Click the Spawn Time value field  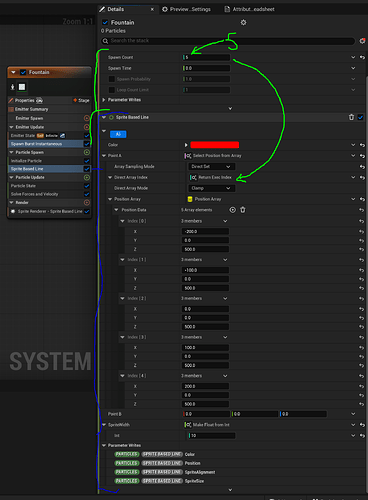[x=206, y=68]
